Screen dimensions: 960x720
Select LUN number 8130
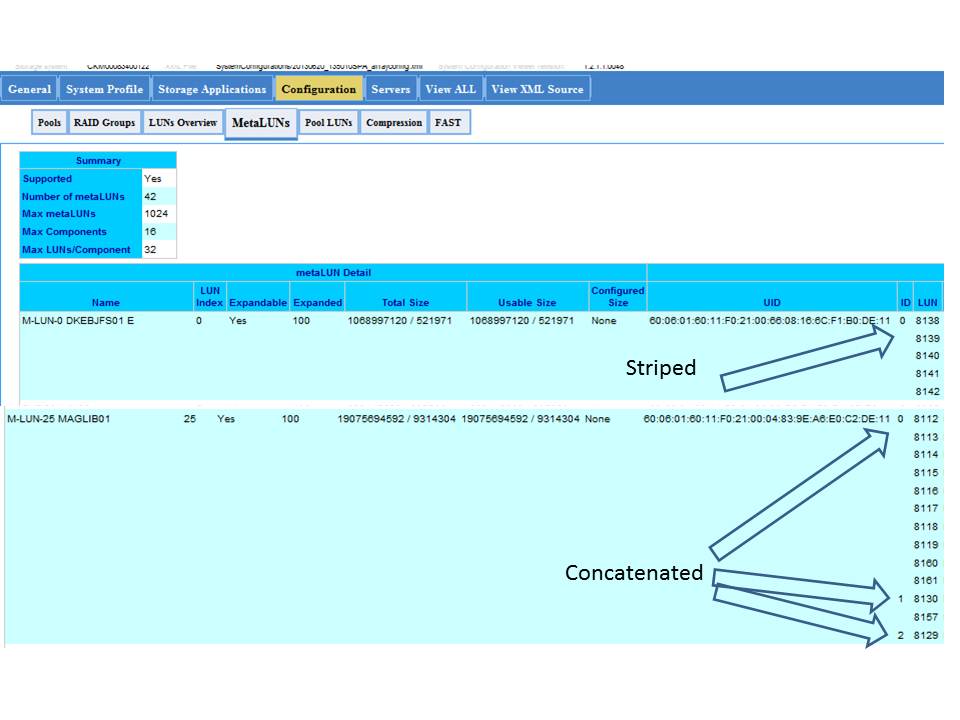pyautogui.click(x=926, y=599)
